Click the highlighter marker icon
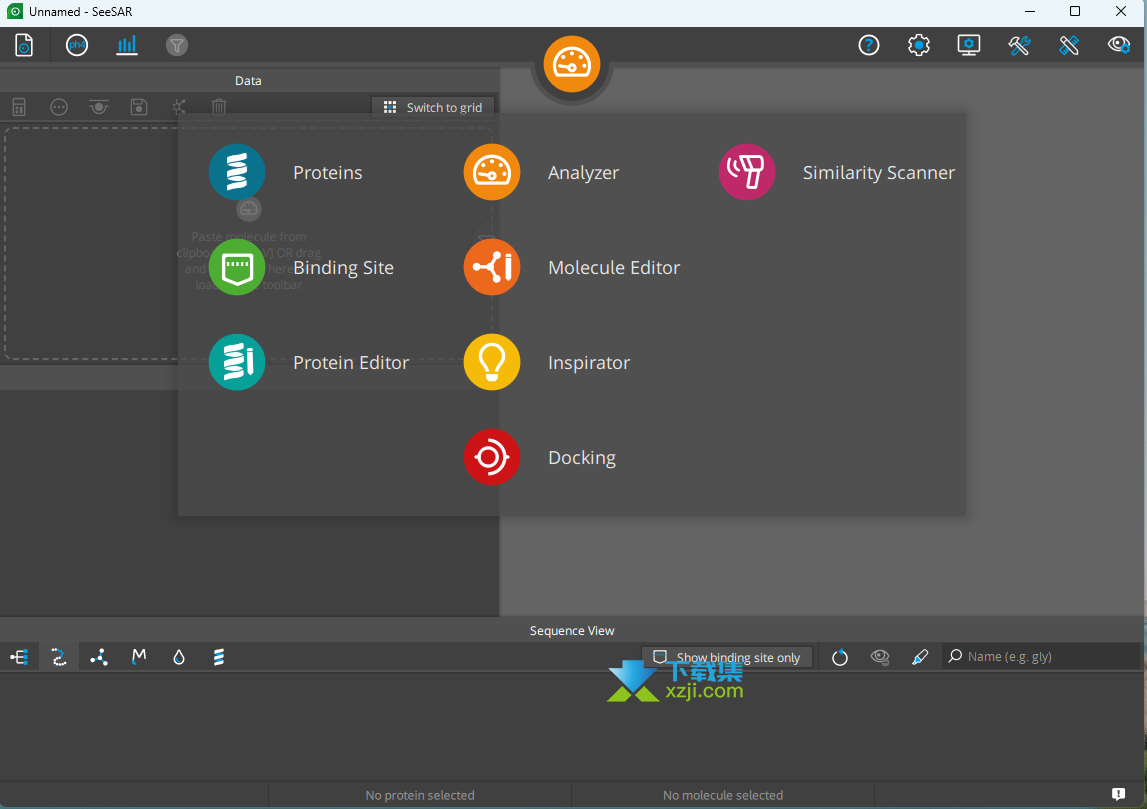 click(x=920, y=657)
